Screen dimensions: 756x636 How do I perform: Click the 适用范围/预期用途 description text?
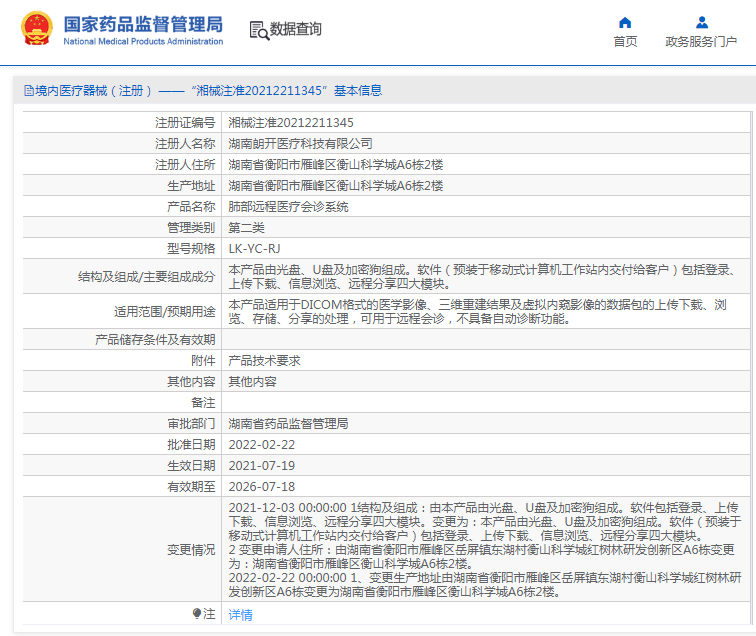coord(477,311)
